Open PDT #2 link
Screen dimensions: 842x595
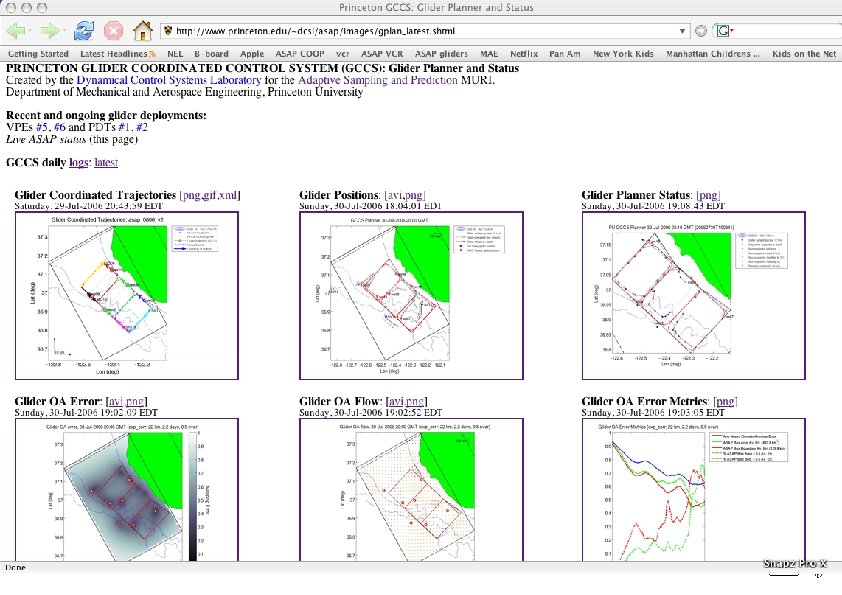pyautogui.click(x=142, y=127)
